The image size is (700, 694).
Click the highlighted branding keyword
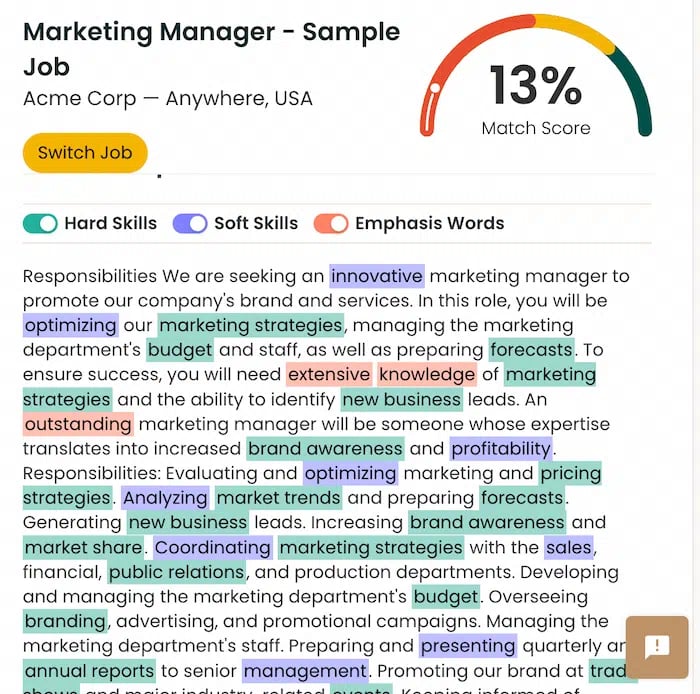point(65,621)
